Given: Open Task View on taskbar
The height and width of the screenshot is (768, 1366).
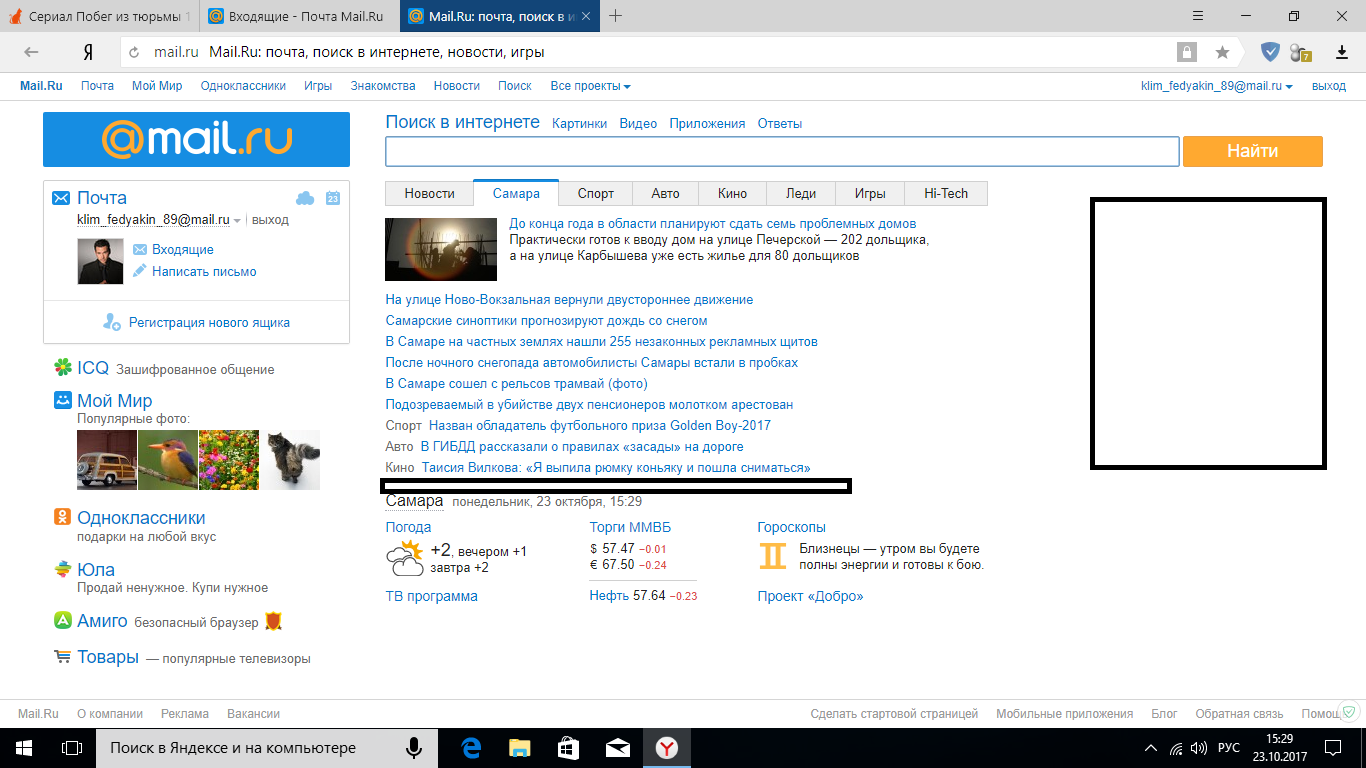Looking at the screenshot, I should pyautogui.click(x=71, y=748).
